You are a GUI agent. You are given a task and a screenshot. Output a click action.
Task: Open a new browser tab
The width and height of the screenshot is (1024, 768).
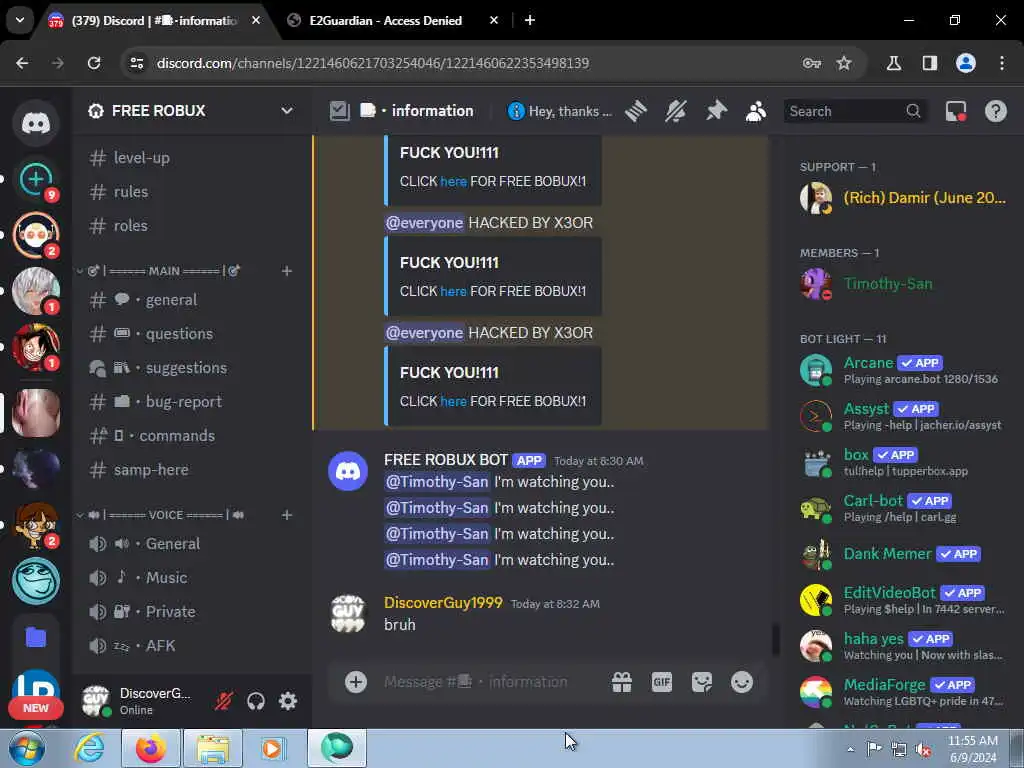coord(530,21)
